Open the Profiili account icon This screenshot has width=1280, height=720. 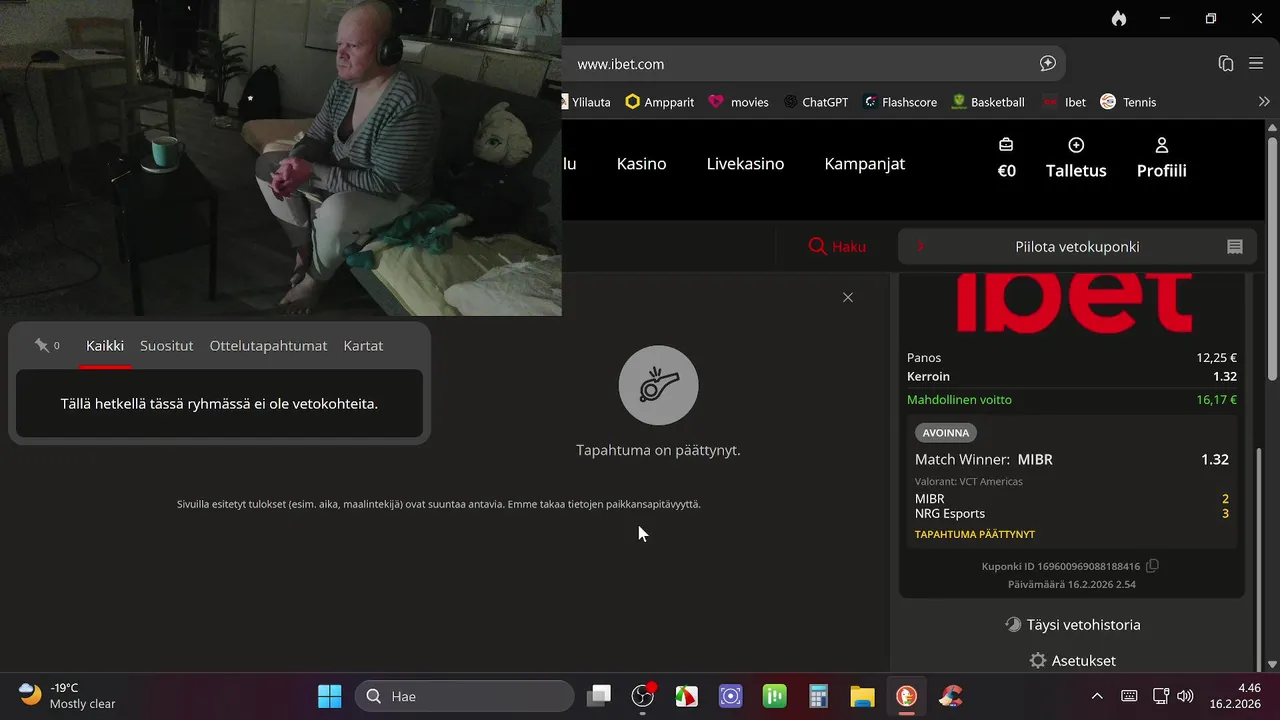(x=1162, y=145)
